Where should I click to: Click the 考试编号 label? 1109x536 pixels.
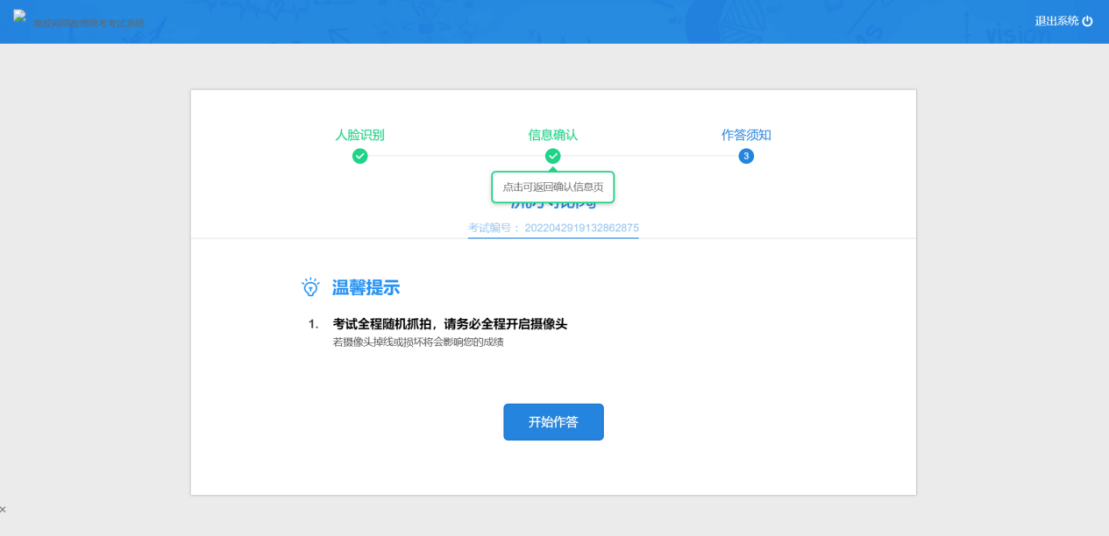493,228
